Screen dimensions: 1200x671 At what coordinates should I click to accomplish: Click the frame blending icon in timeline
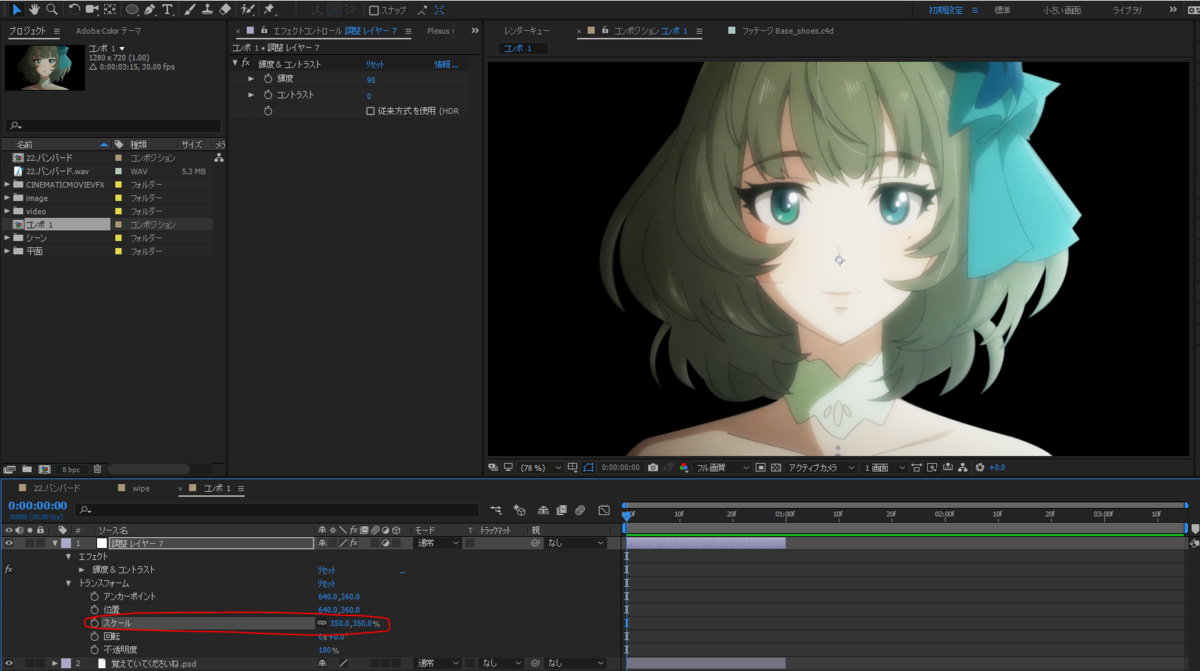[561, 510]
